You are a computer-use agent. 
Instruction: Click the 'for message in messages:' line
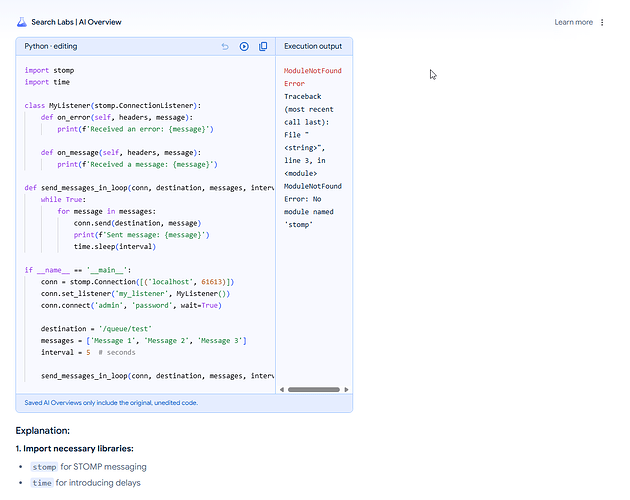[106, 211]
